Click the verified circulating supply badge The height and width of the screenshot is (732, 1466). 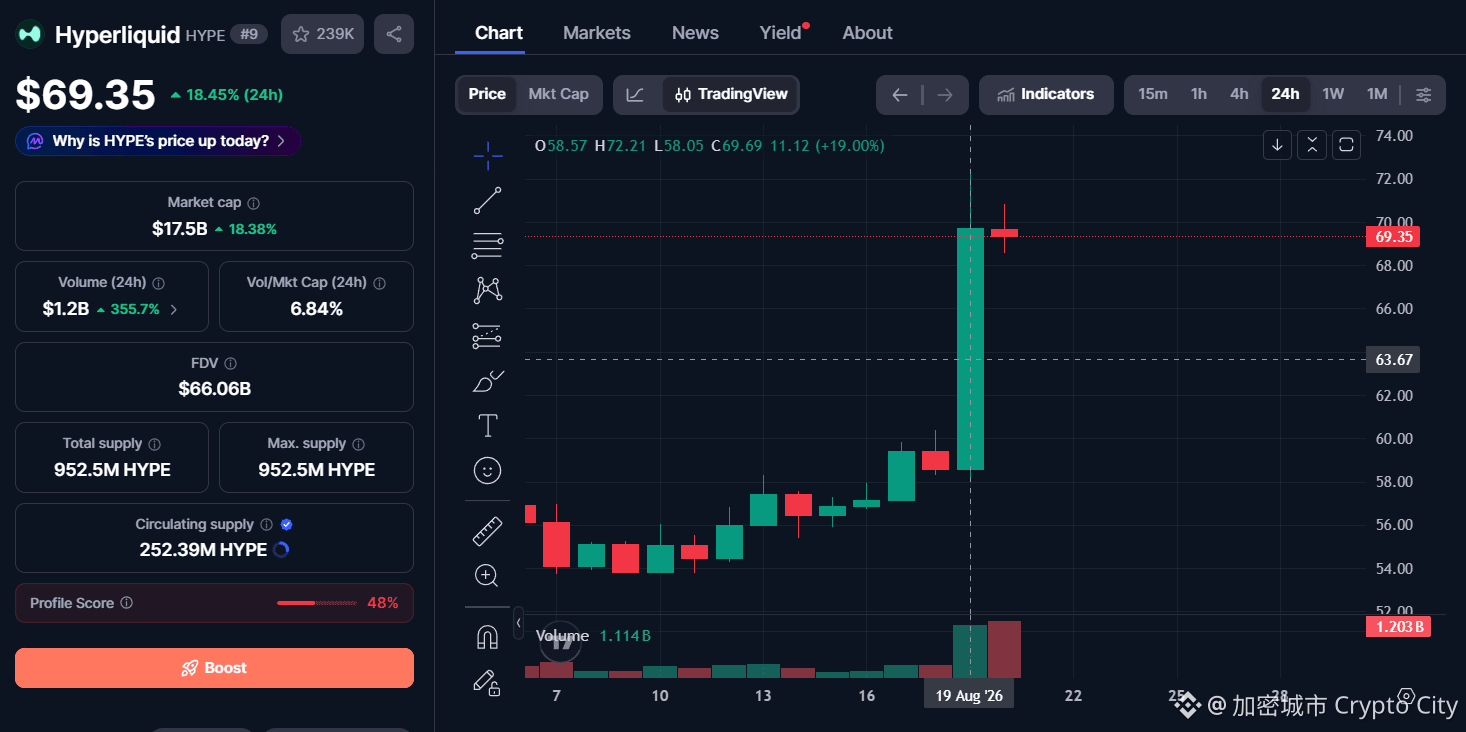287,524
